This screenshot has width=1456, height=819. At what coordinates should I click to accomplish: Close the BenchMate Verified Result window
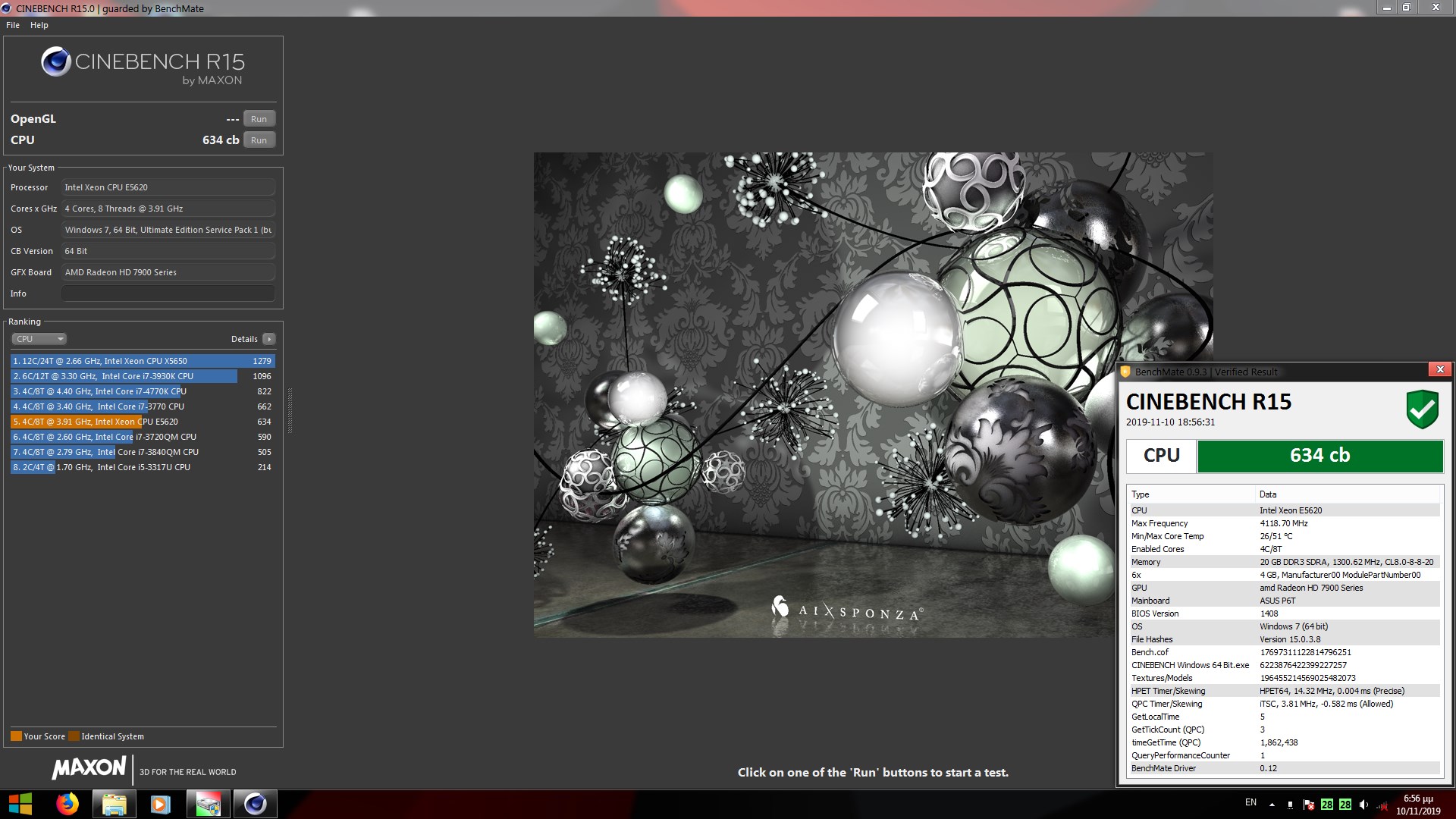[1439, 369]
